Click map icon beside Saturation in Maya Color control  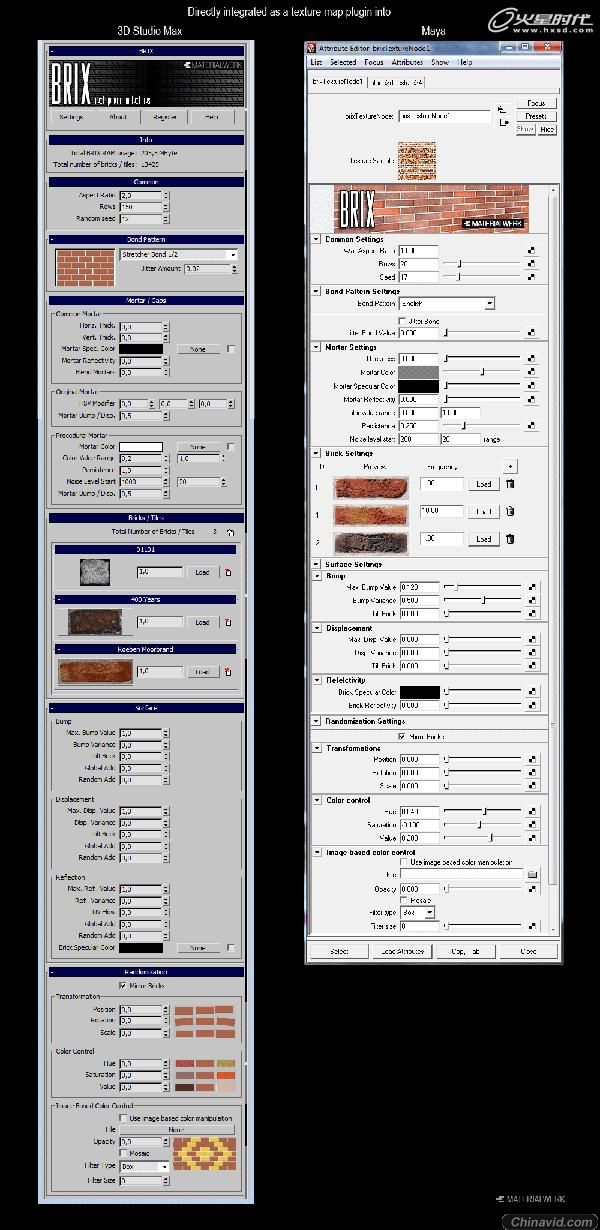532,825
